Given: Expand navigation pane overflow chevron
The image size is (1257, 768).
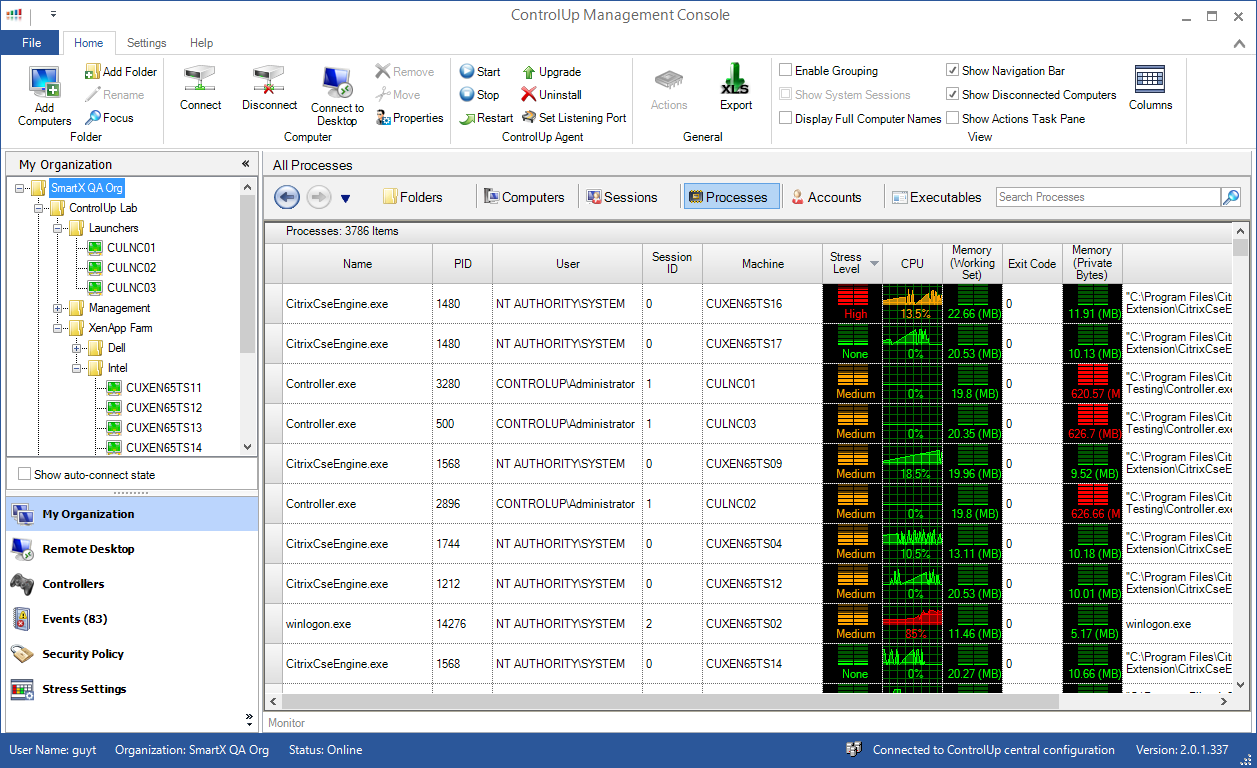Looking at the screenshot, I should [249, 718].
